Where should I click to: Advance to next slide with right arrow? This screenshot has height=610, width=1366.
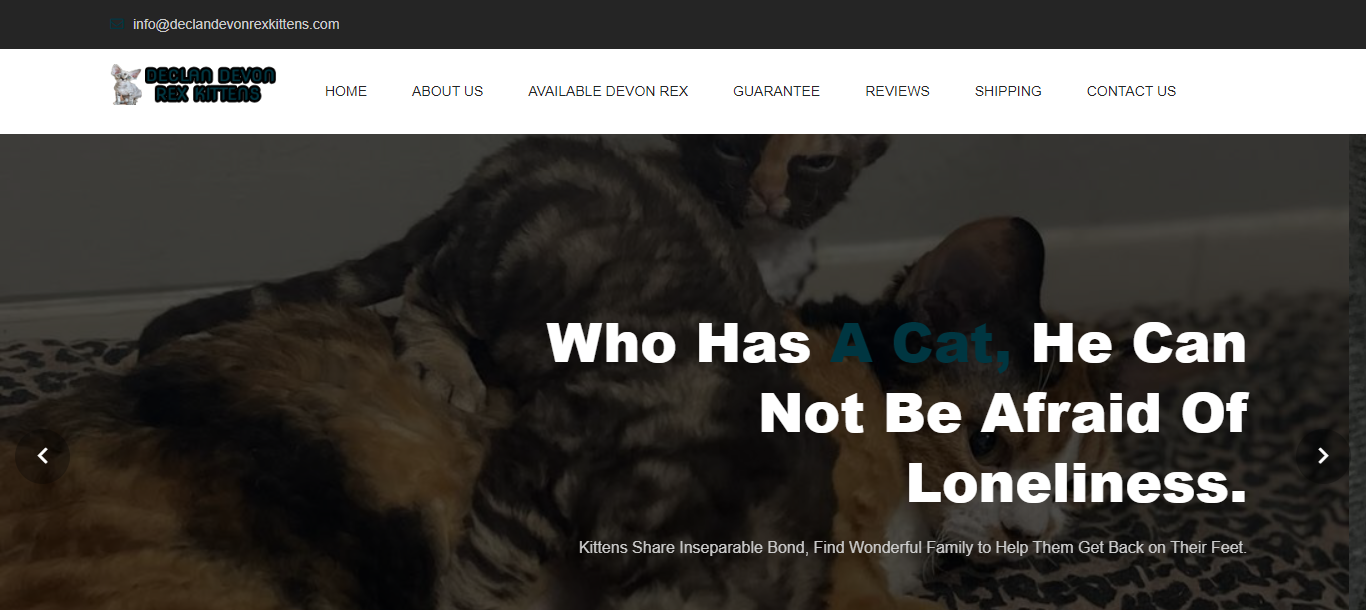point(1323,456)
